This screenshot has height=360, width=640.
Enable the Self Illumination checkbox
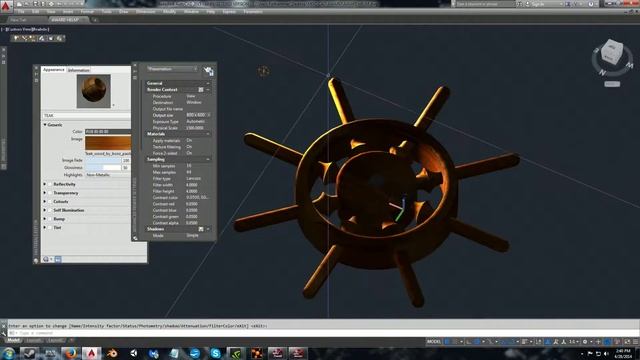tap(50, 210)
